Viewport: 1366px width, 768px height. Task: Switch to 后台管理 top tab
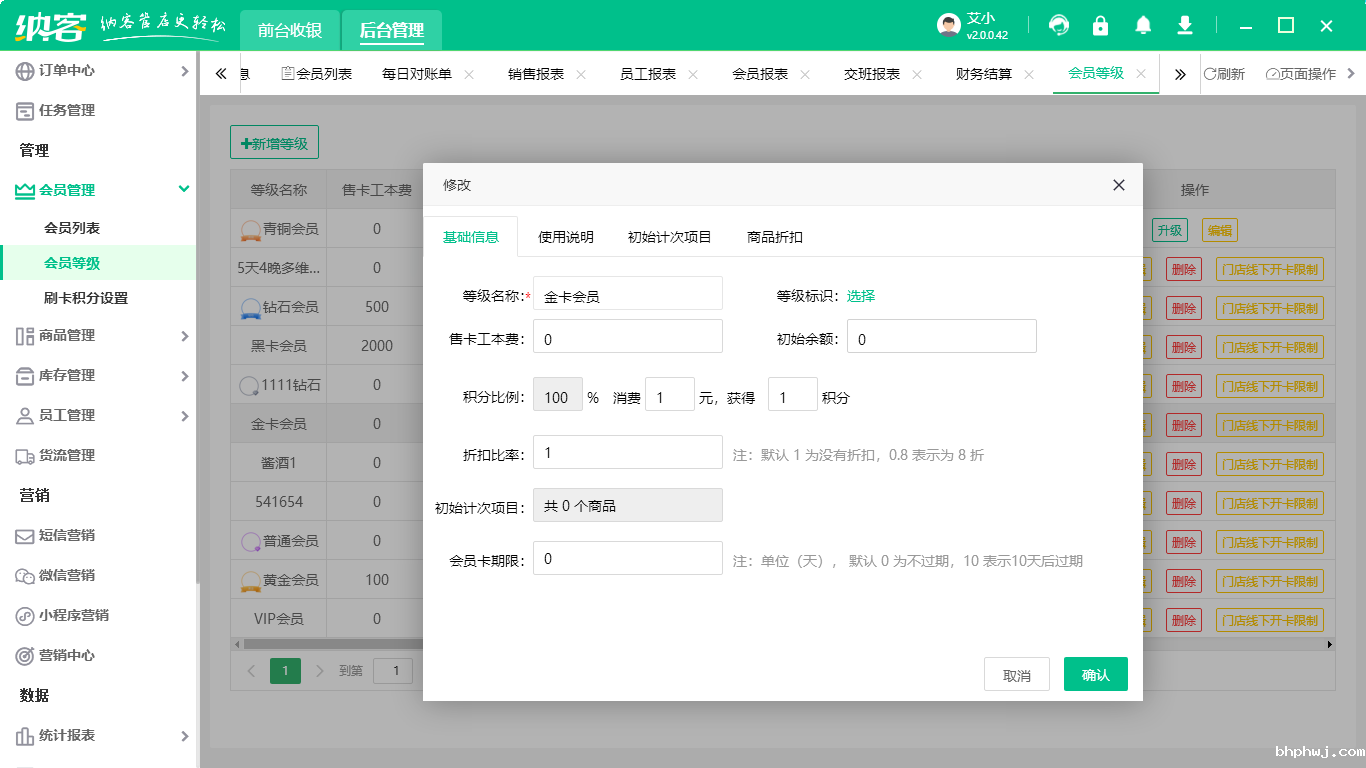[392, 31]
